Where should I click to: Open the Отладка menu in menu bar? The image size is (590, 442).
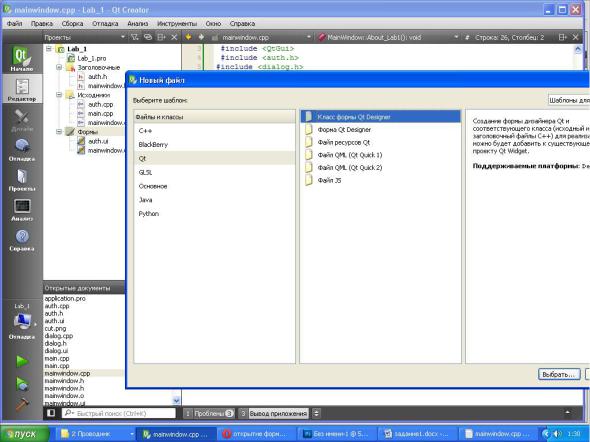click(105, 23)
